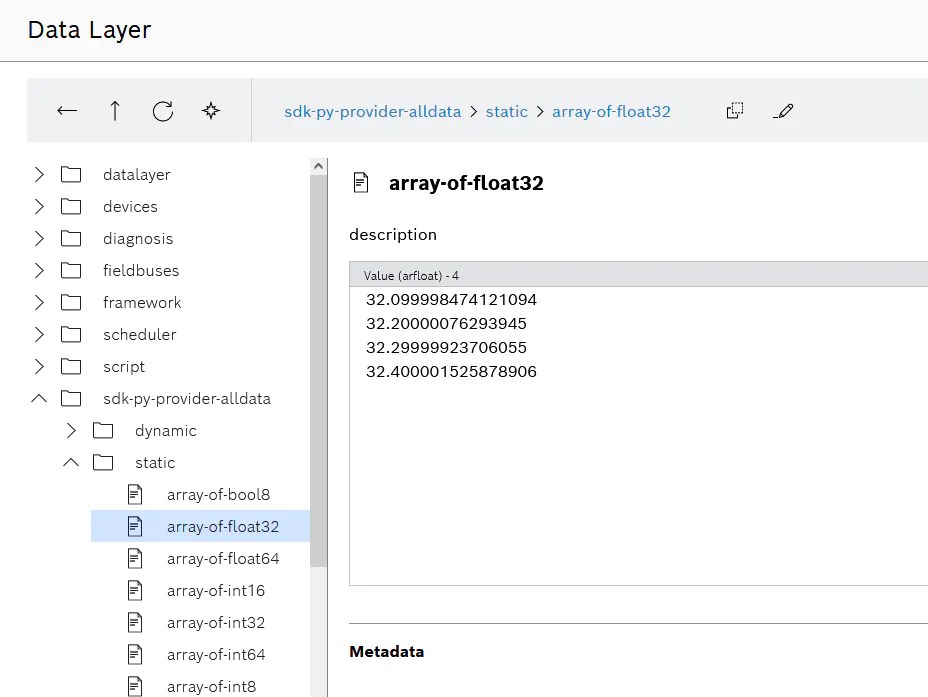The width and height of the screenshot is (928, 697).
Task: Expand the fieldbuses folder chevron
Action: (39, 270)
